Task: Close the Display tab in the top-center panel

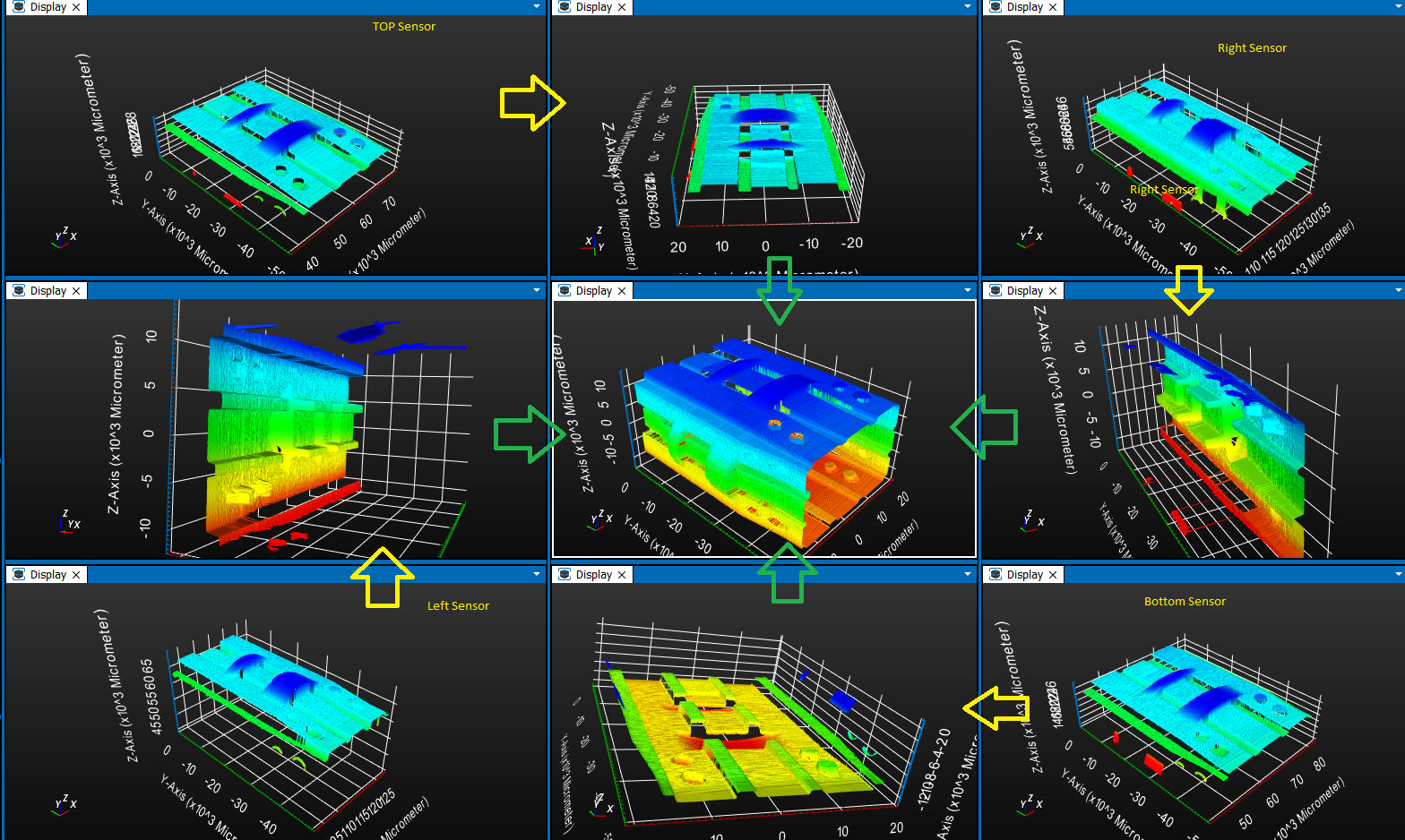Action: 622,7
